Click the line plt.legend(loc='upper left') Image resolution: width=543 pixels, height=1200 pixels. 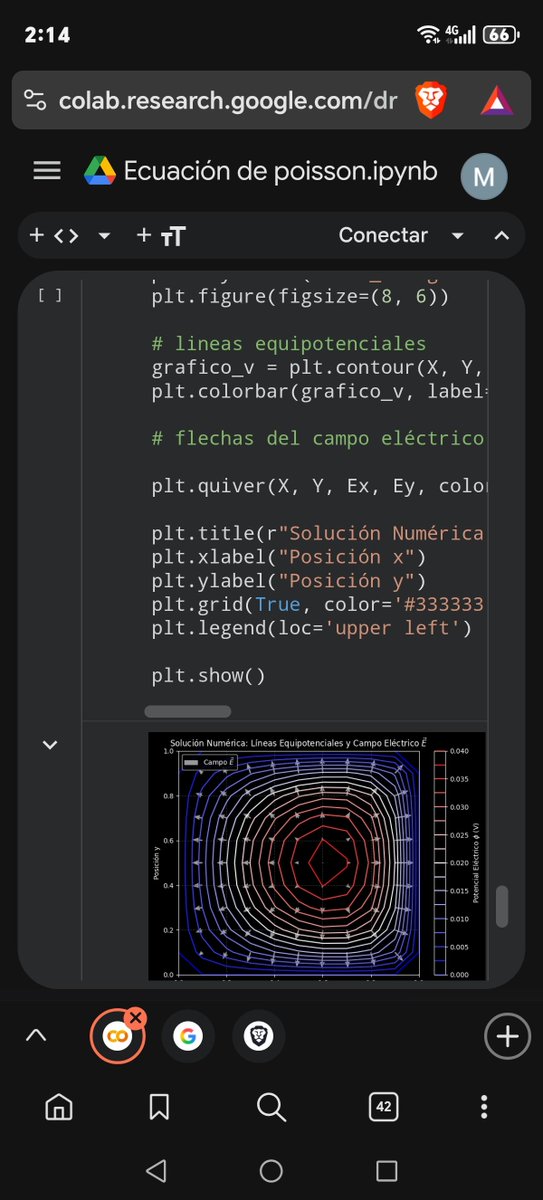tap(311, 628)
